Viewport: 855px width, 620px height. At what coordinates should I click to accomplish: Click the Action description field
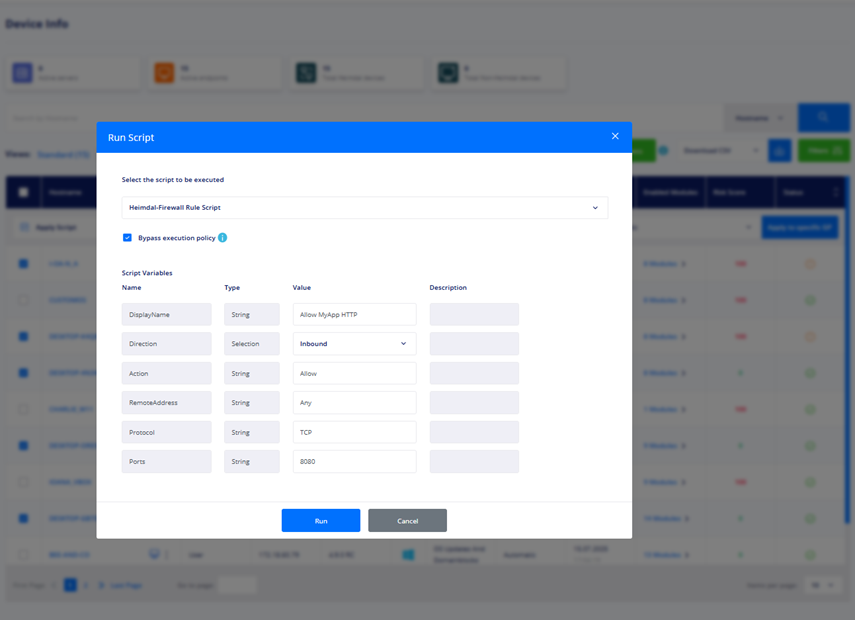click(x=474, y=374)
